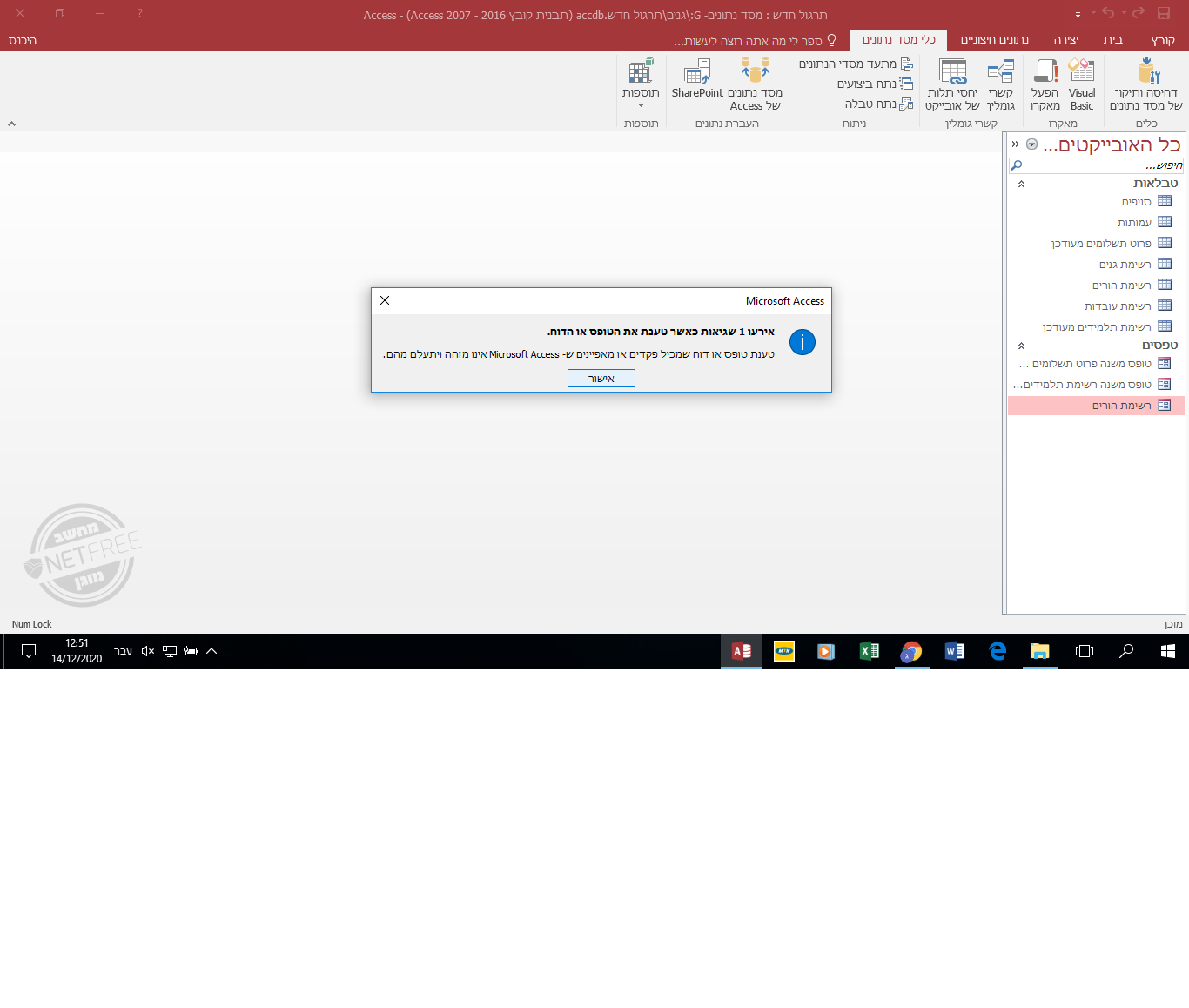Open the External Data (נתונים חיצוניים) tab
Viewport: 1189px width, 1008px height.
point(994,40)
